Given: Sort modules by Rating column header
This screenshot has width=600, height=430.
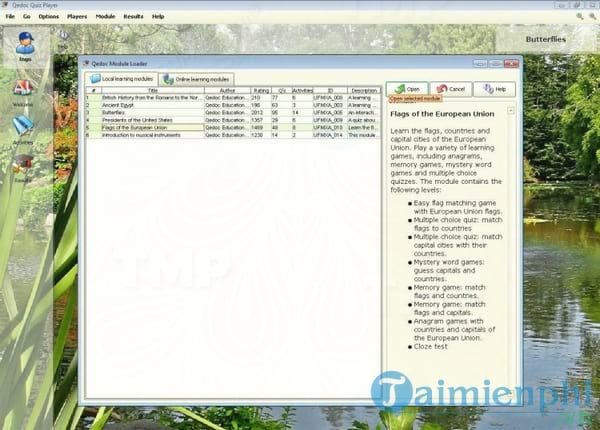Looking at the screenshot, I should (x=261, y=90).
